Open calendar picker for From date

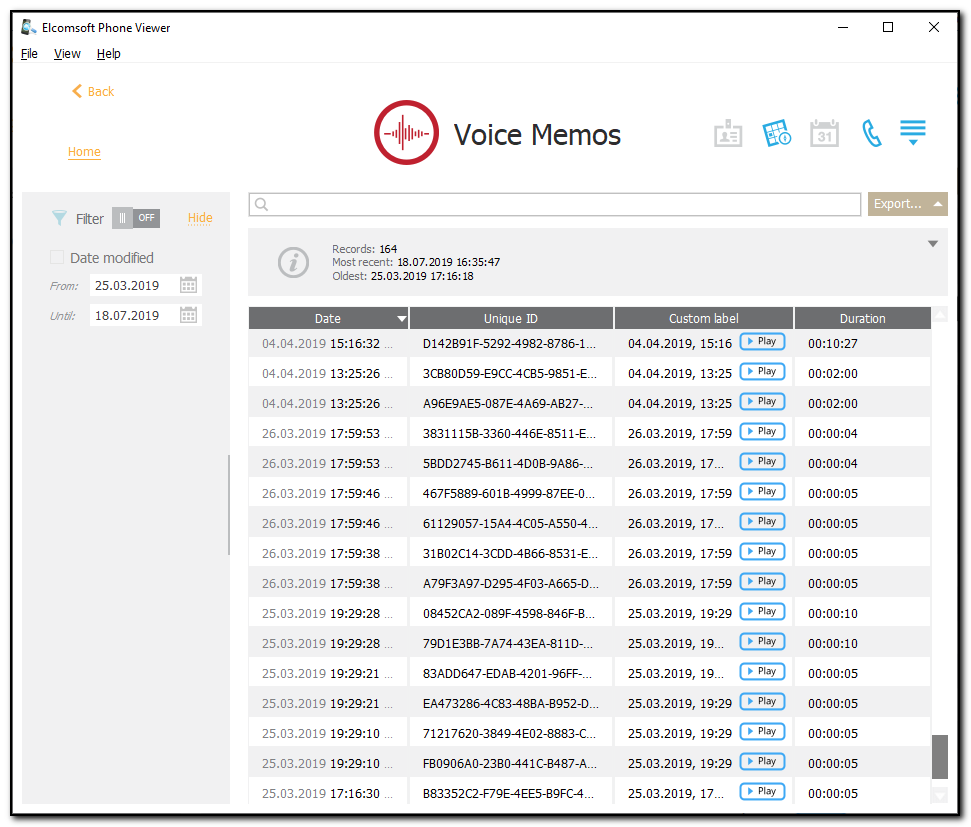[x=188, y=284]
